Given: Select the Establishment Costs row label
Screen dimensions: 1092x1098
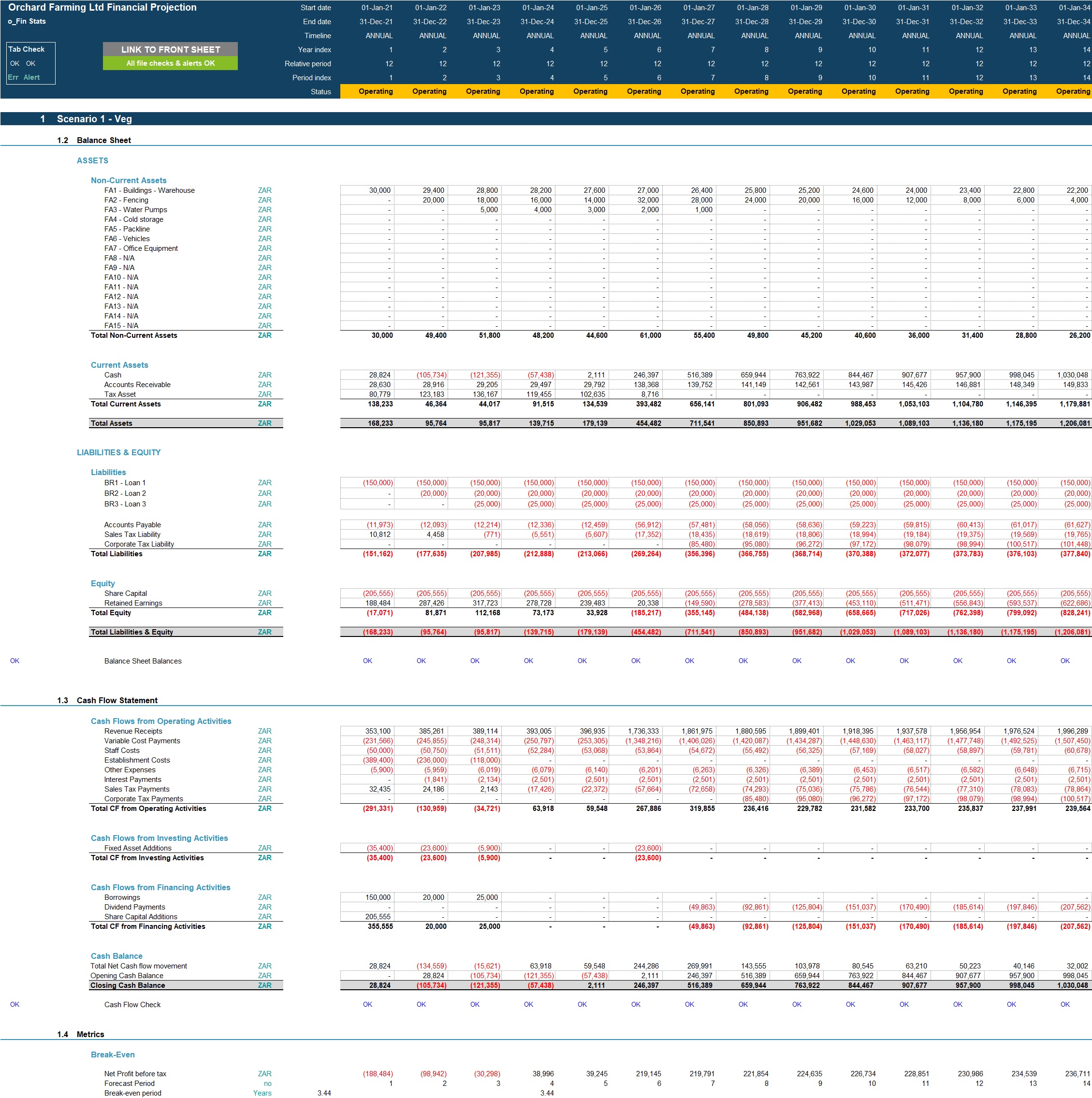Looking at the screenshot, I should pos(137,760).
